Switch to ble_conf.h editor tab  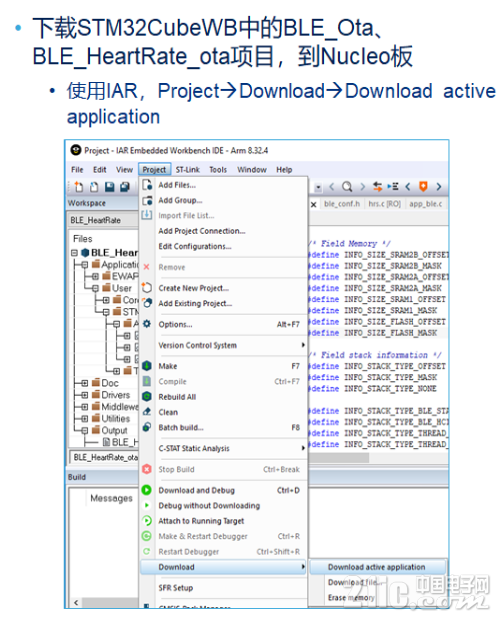pyautogui.click(x=342, y=204)
